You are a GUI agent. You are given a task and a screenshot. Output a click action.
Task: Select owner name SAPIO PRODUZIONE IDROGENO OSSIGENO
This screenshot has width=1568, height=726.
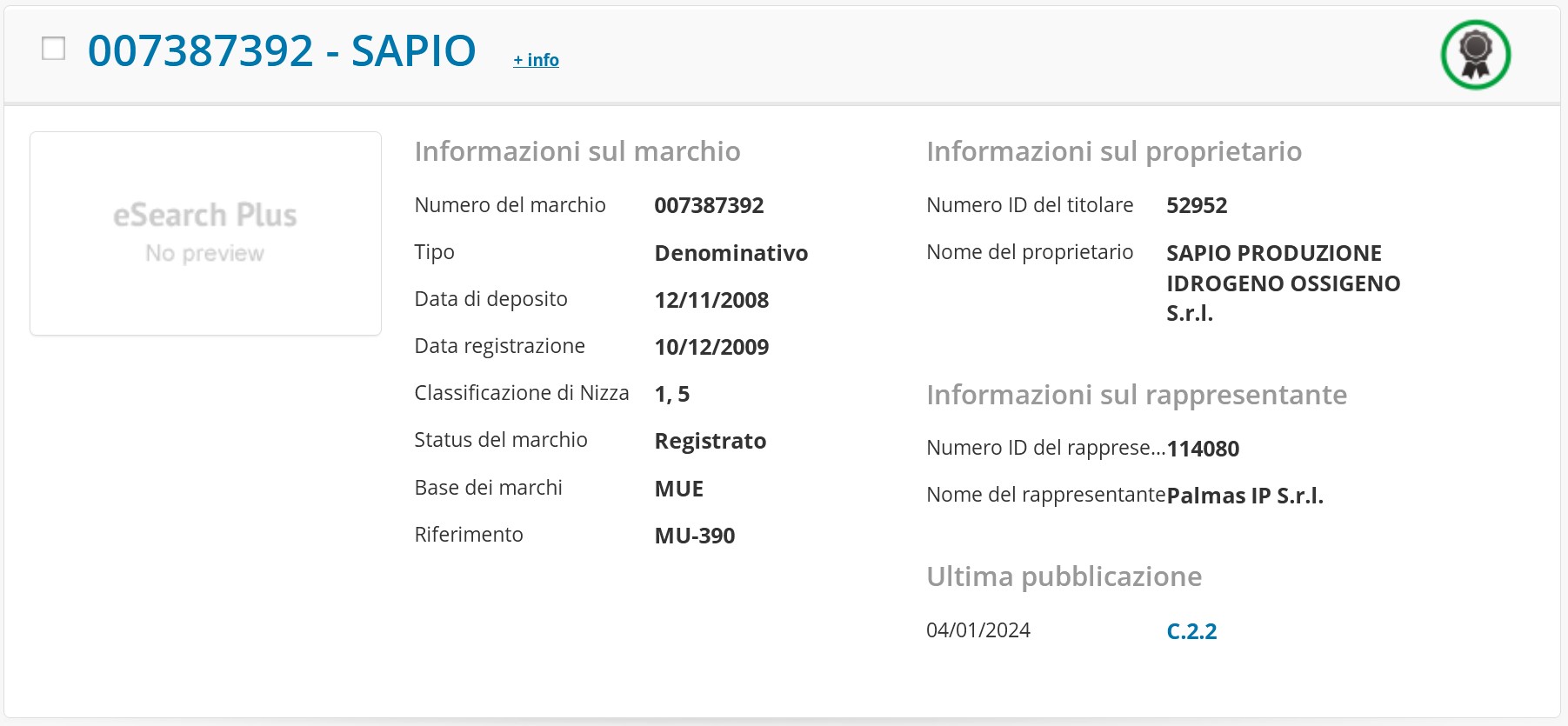click(x=1284, y=283)
